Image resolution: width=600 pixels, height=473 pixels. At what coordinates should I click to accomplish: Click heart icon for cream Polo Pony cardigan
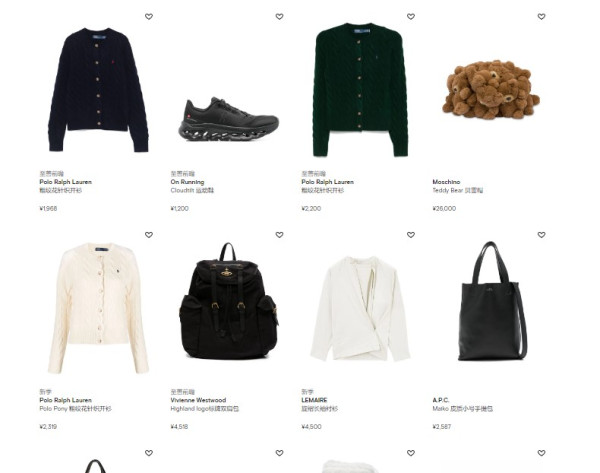pyautogui.click(x=149, y=235)
